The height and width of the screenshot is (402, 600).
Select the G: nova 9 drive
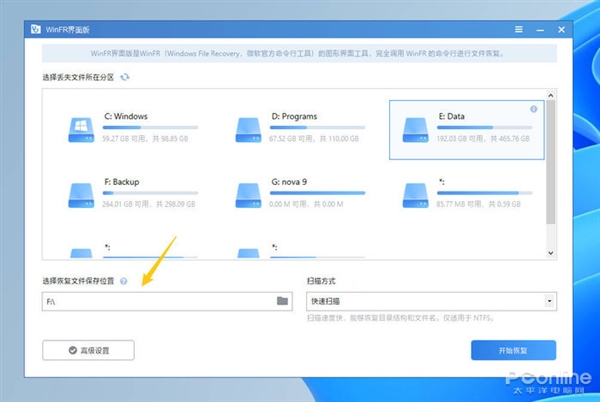click(x=300, y=193)
